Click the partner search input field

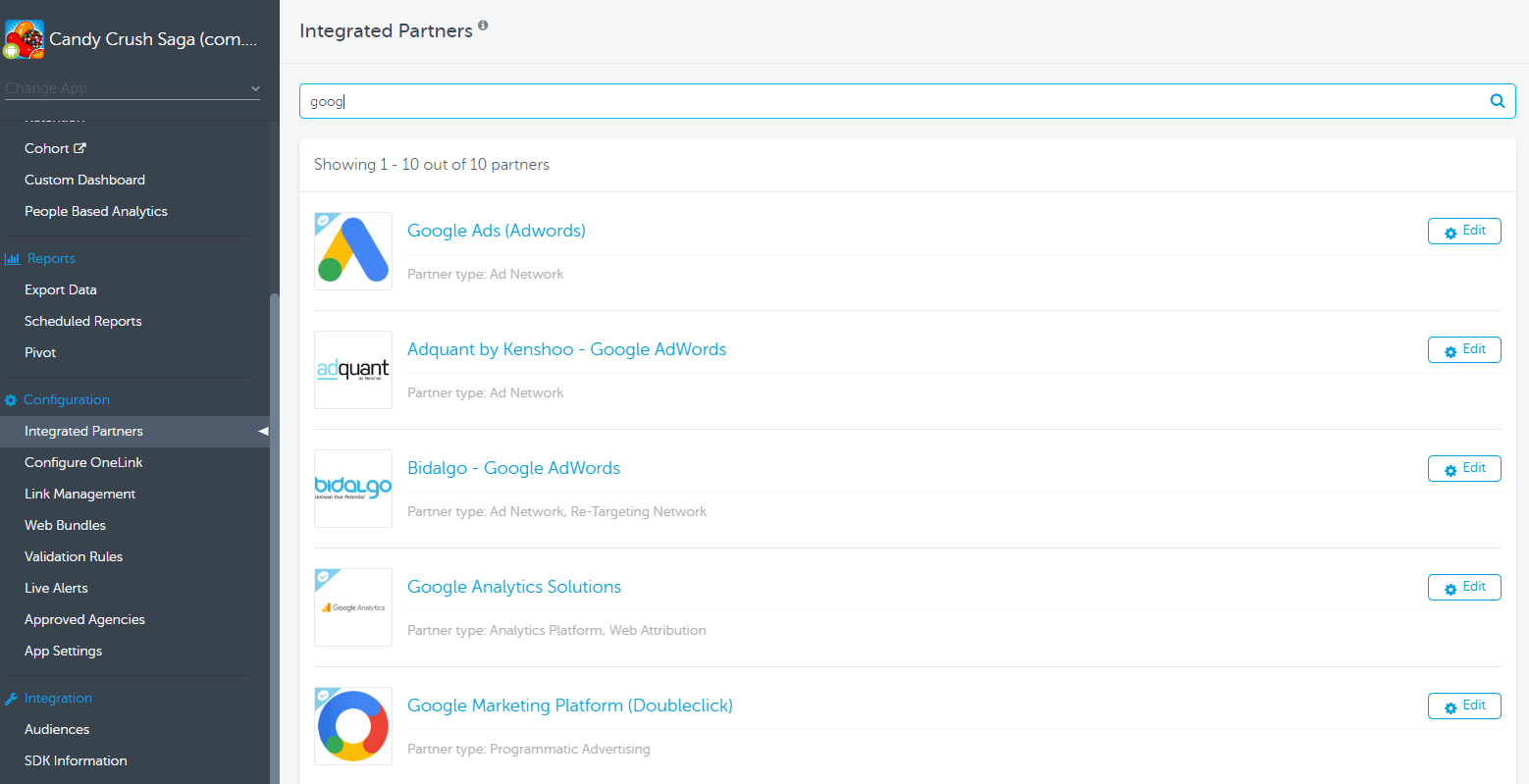[883, 101]
